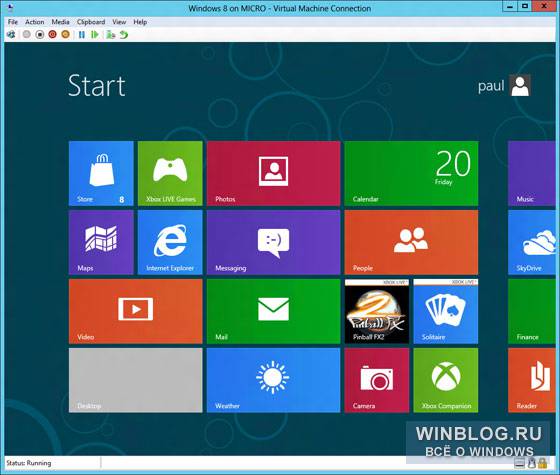The height and width of the screenshot is (475, 560).
Task: Click the greyed-out Start VM toolbar button
Action: point(27,35)
